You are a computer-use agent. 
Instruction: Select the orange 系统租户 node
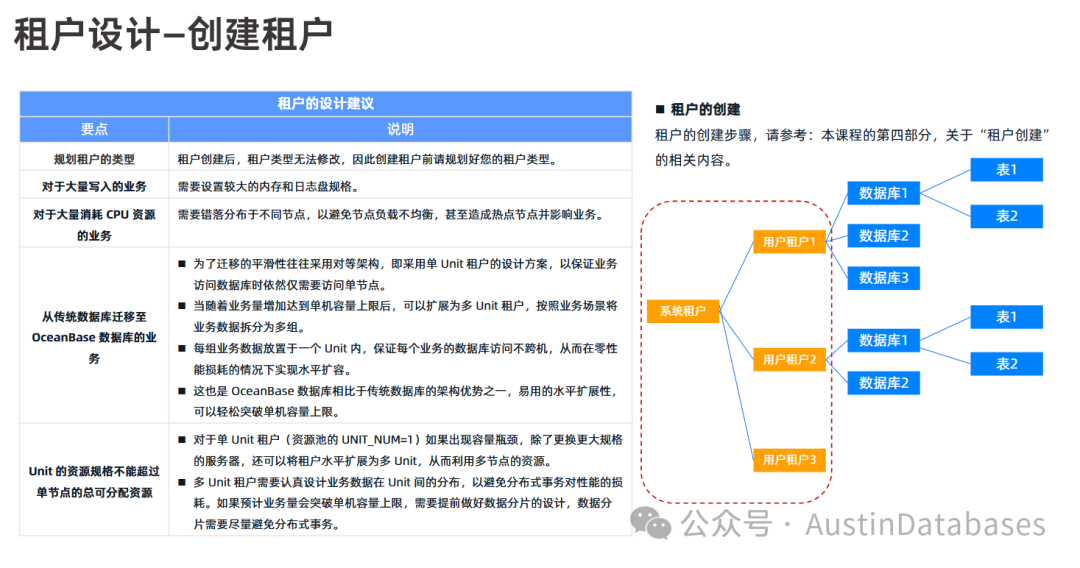pyautogui.click(x=683, y=311)
